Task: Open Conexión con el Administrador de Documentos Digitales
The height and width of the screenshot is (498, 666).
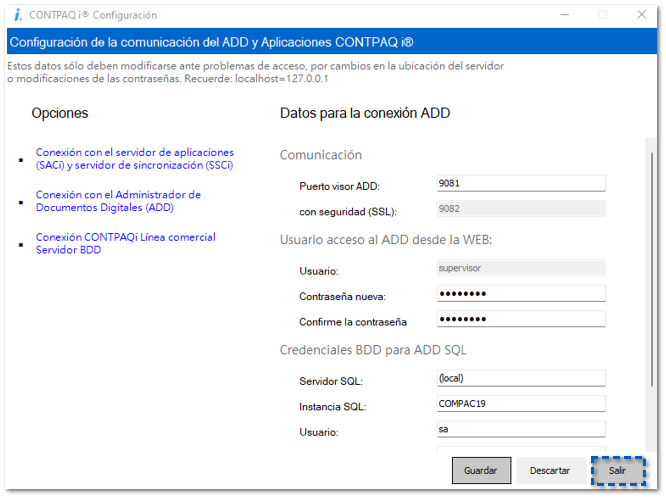Action: coord(118,201)
